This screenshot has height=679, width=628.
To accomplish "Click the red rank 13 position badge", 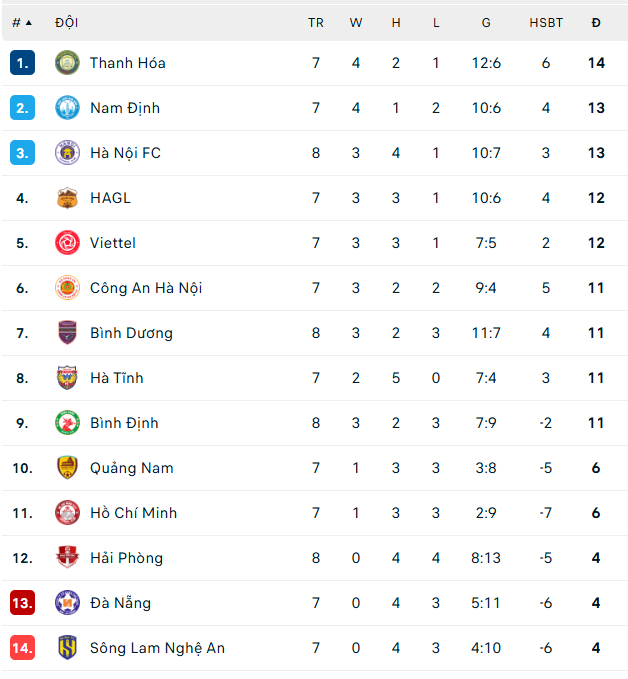I will (x=22, y=603).
